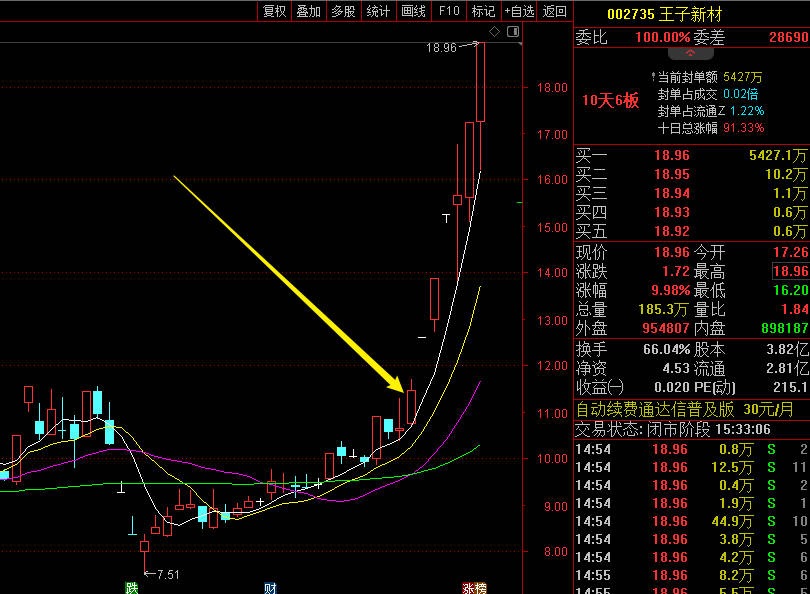This screenshot has height=594, width=810.
Task: Click the 18.96 highest price label on chart
Action: click(x=441, y=47)
